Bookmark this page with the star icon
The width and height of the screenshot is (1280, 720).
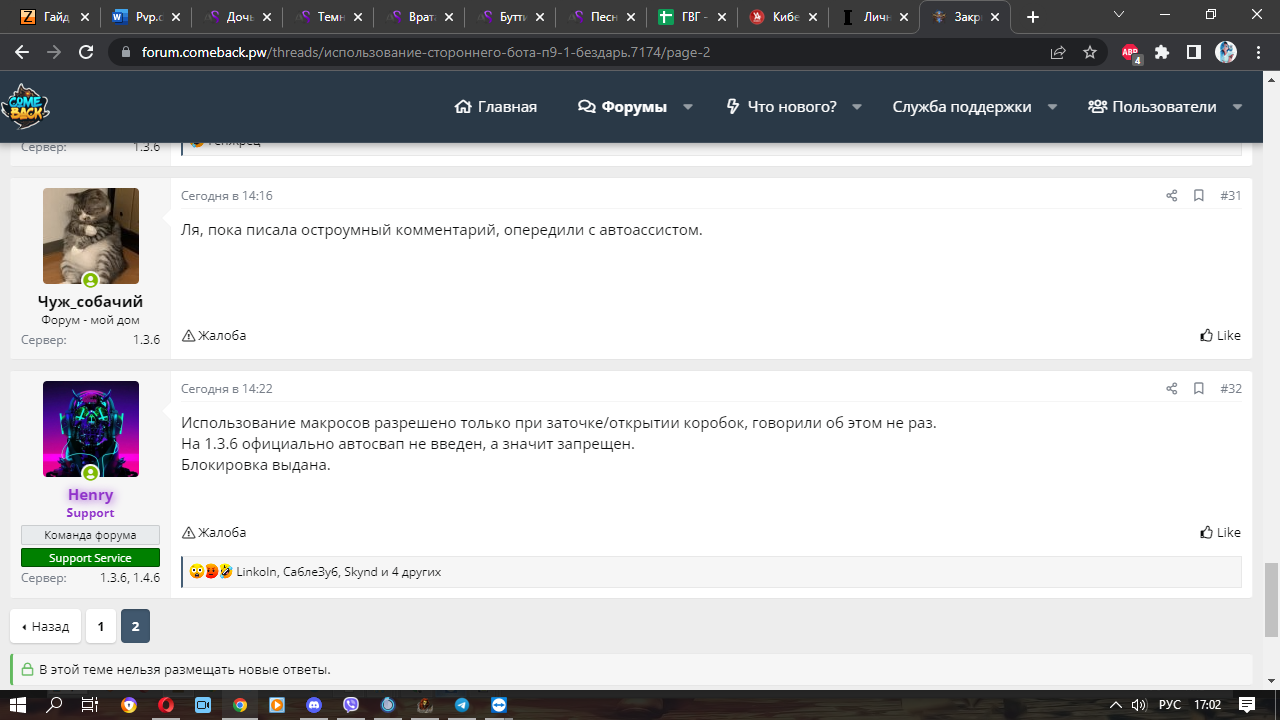1090,52
